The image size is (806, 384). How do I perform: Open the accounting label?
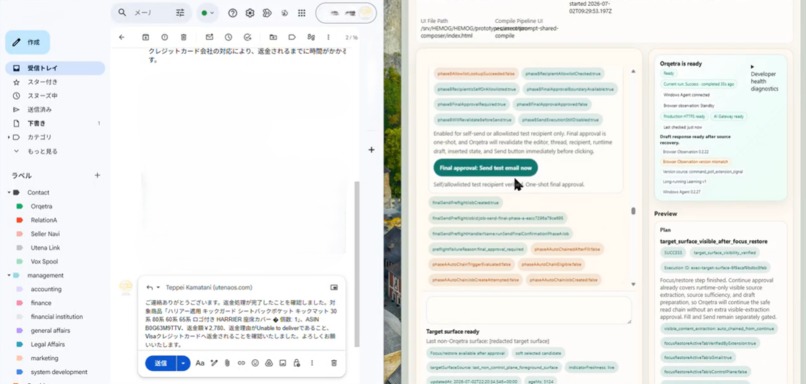click(46, 289)
